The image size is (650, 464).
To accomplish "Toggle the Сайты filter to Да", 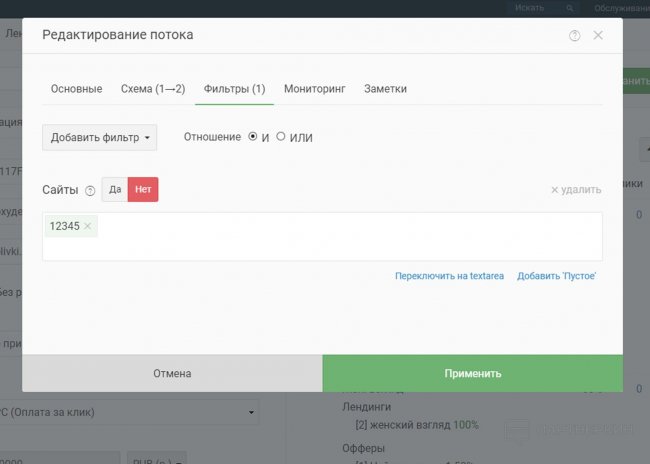I will coord(115,189).
